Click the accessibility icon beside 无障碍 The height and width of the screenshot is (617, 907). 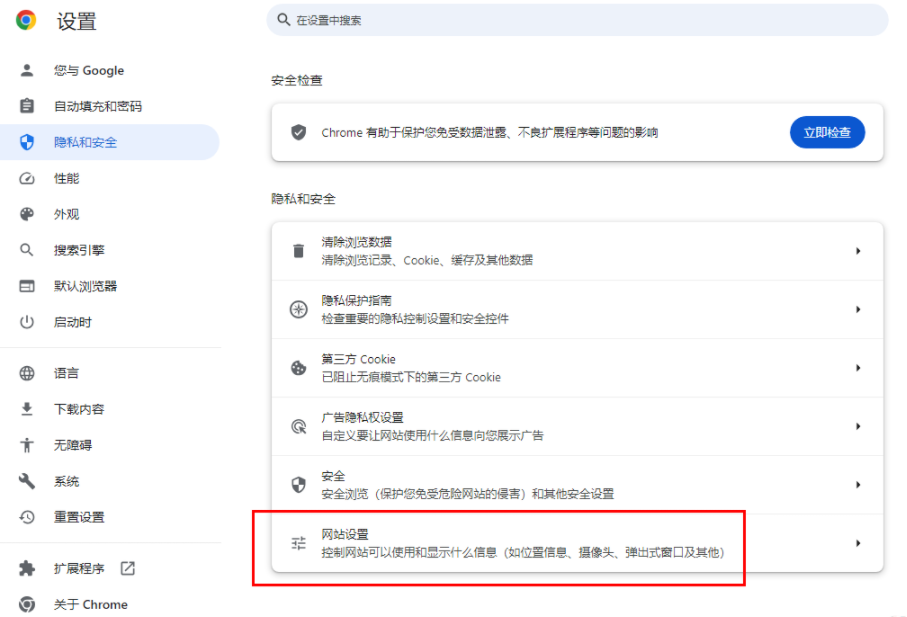pyautogui.click(x=27, y=445)
